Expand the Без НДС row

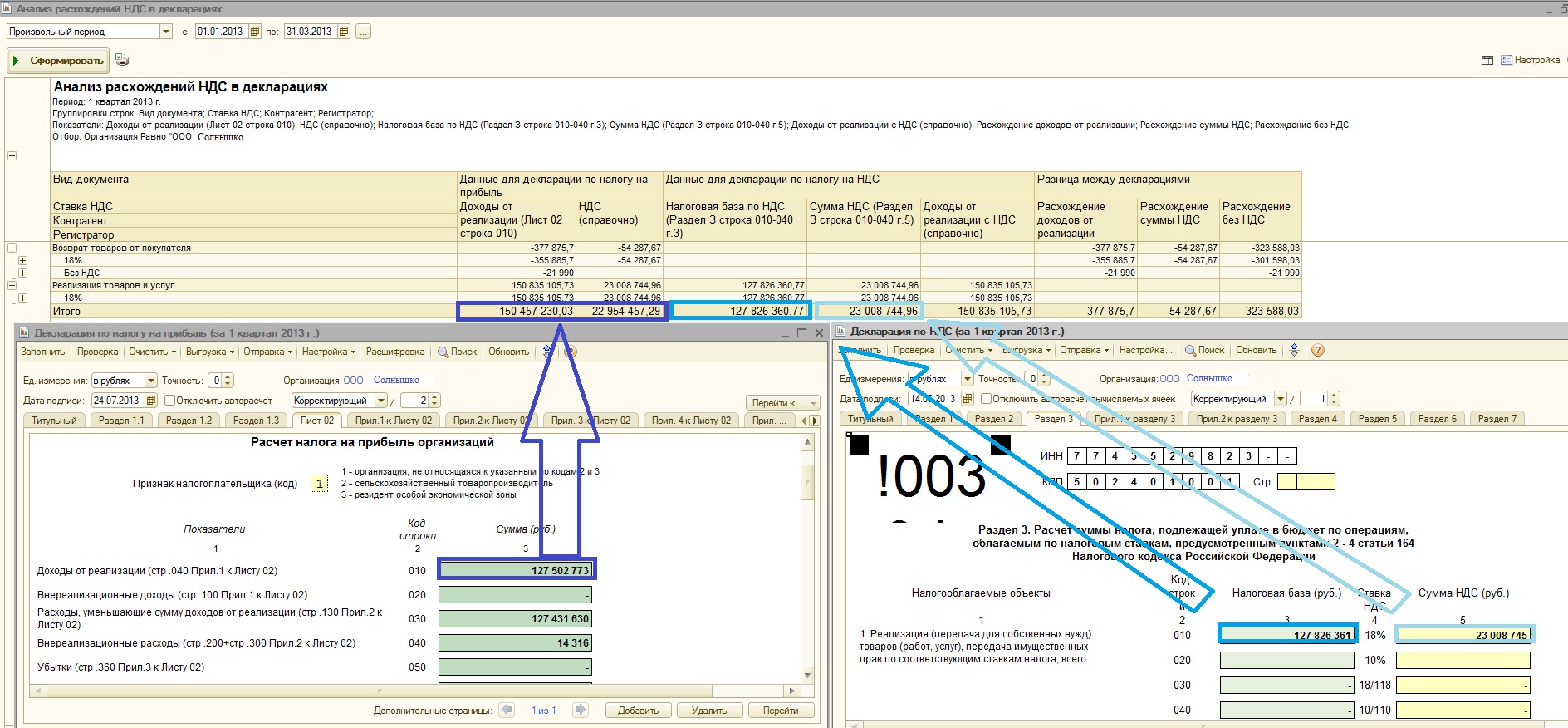22,273
